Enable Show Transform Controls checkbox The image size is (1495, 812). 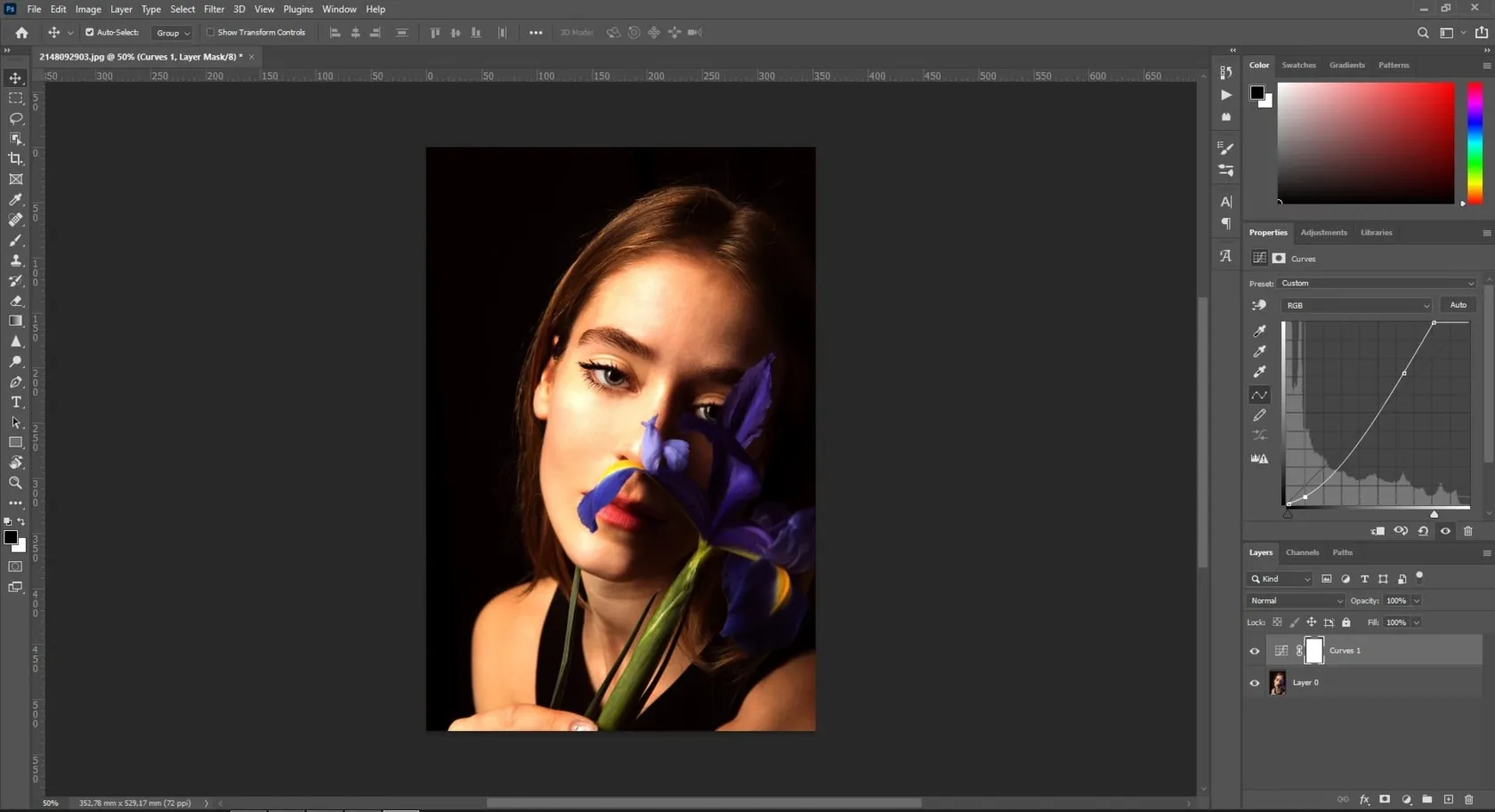coord(211,32)
